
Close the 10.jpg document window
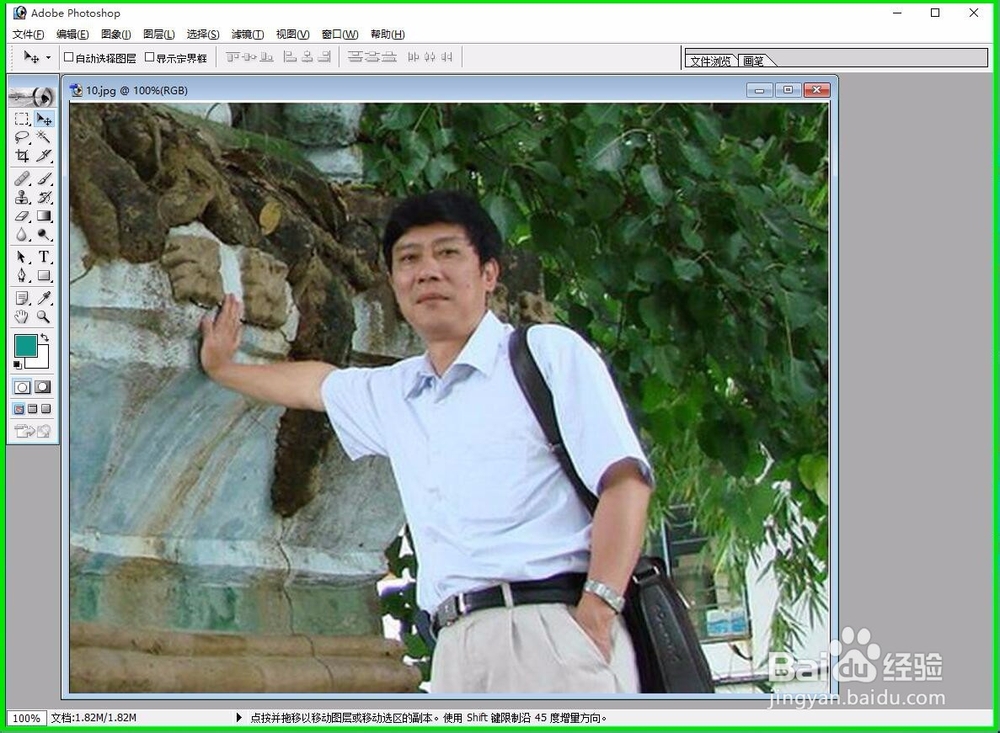click(x=816, y=90)
